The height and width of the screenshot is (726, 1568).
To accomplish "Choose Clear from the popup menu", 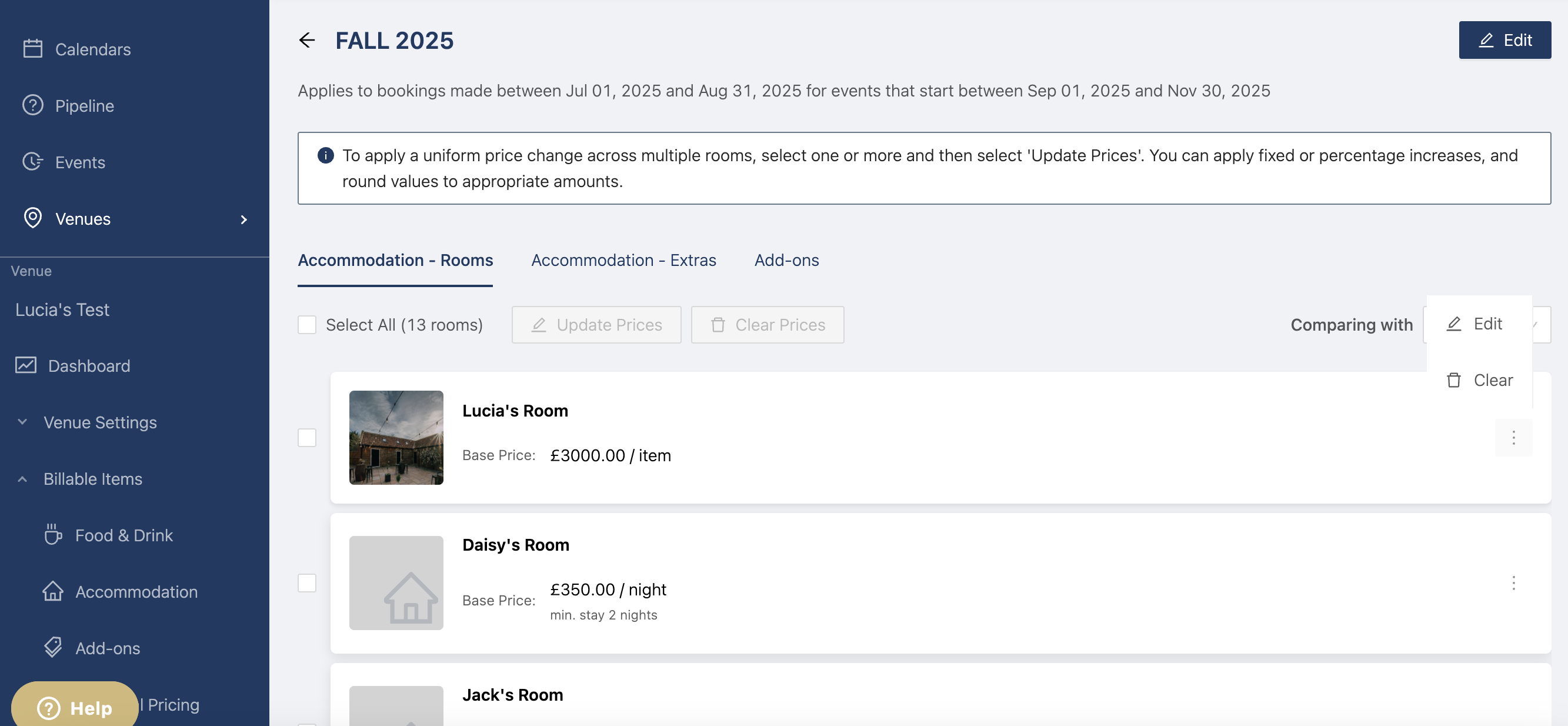I will (1479, 380).
